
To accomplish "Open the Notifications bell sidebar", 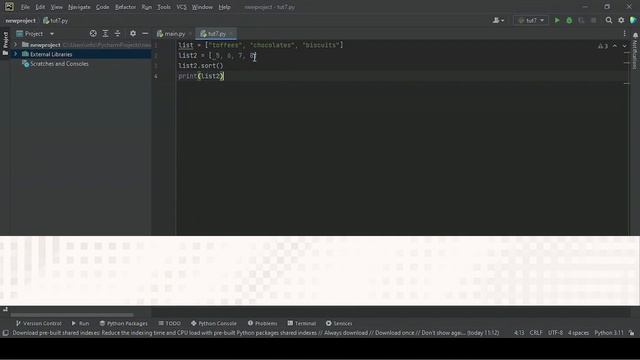I will 635,36.
